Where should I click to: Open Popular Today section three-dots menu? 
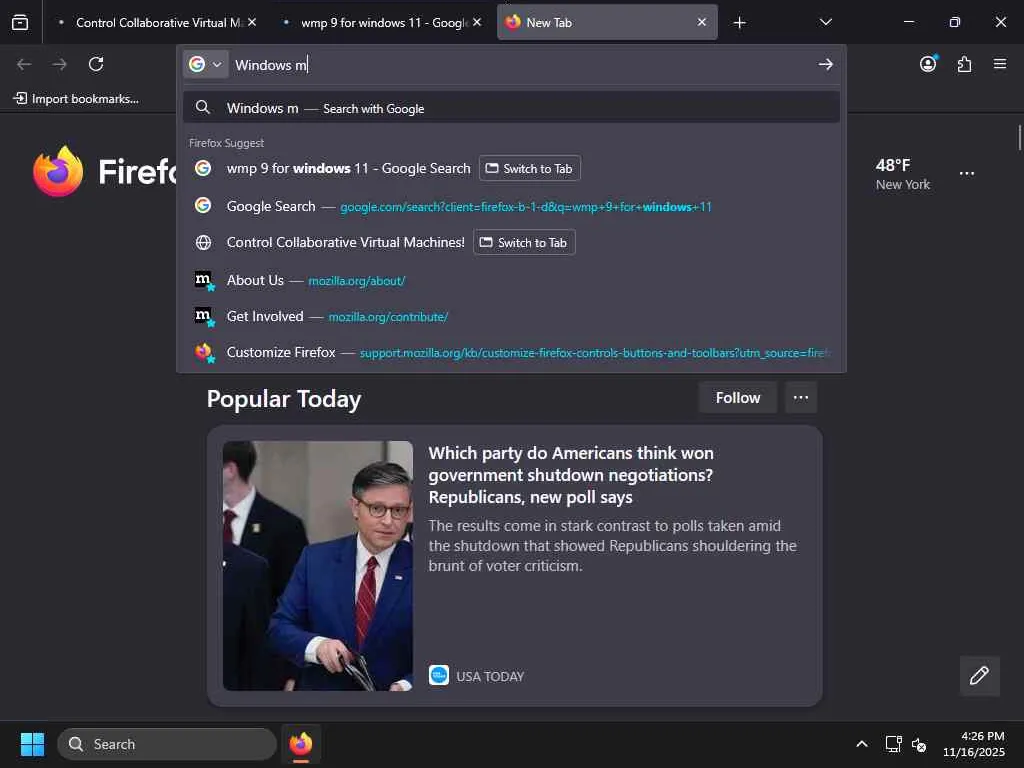point(801,398)
